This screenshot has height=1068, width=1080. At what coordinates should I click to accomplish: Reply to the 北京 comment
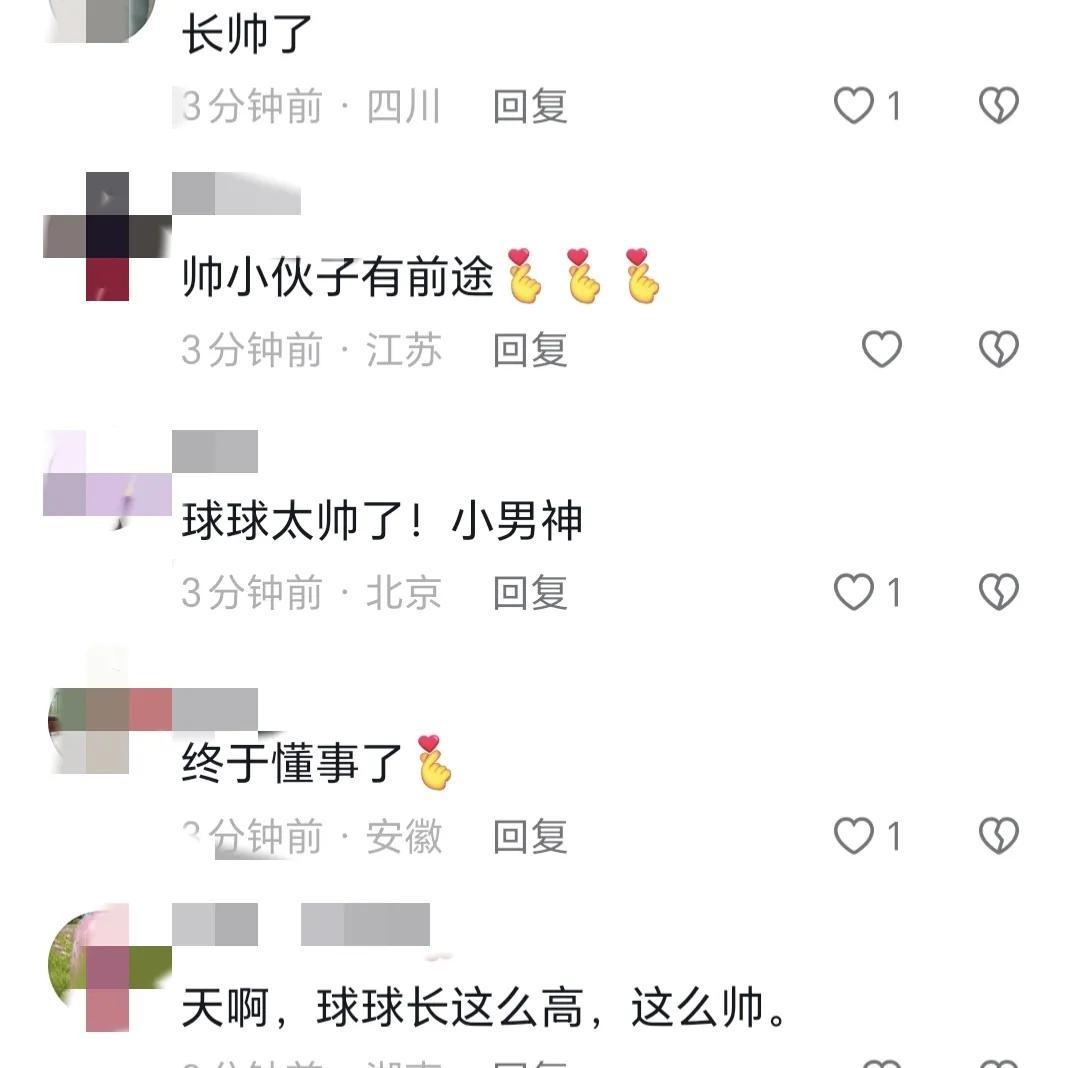click(530, 593)
